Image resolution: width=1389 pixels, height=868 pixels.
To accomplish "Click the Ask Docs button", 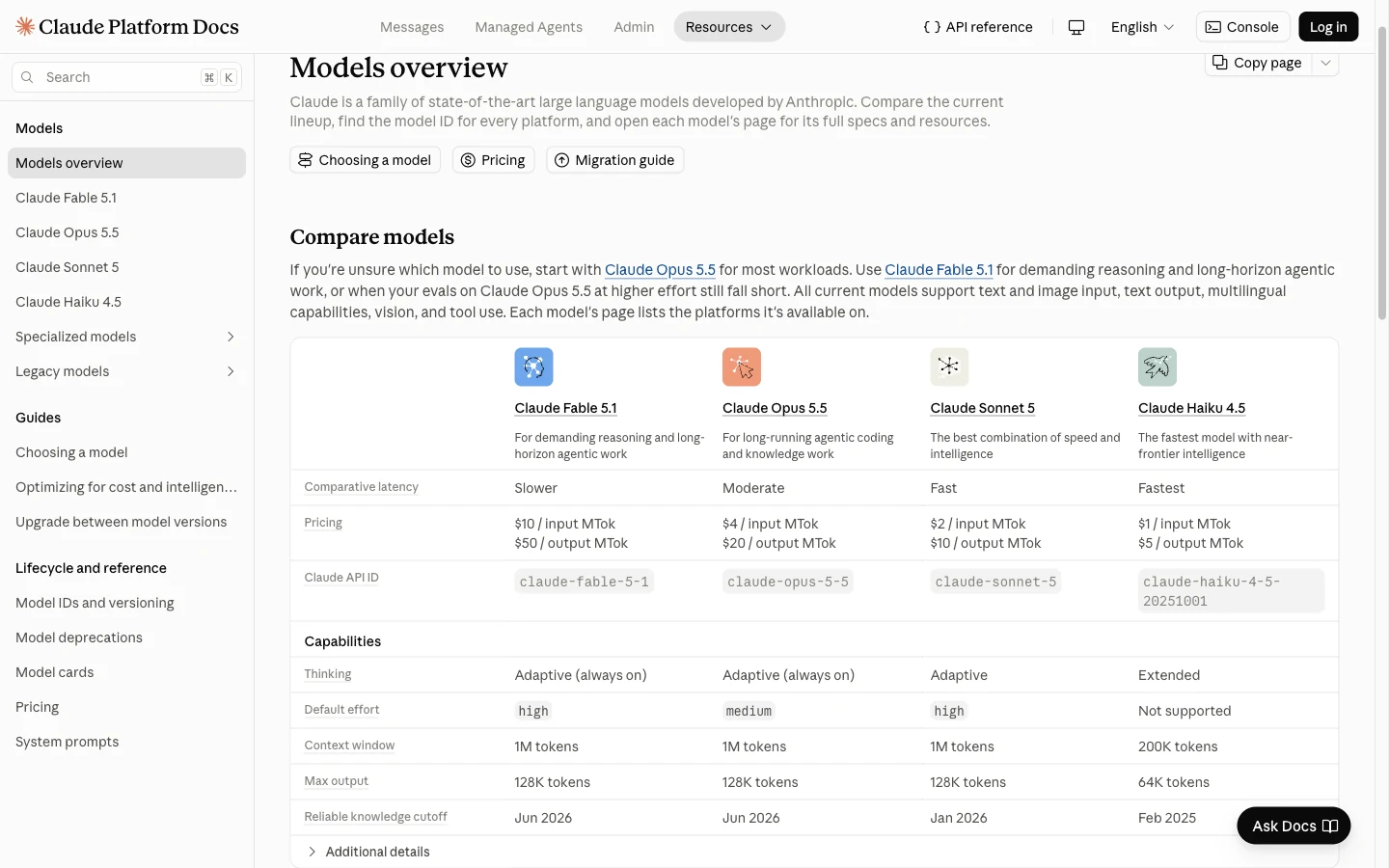I will pyautogui.click(x=1294, y=827).
